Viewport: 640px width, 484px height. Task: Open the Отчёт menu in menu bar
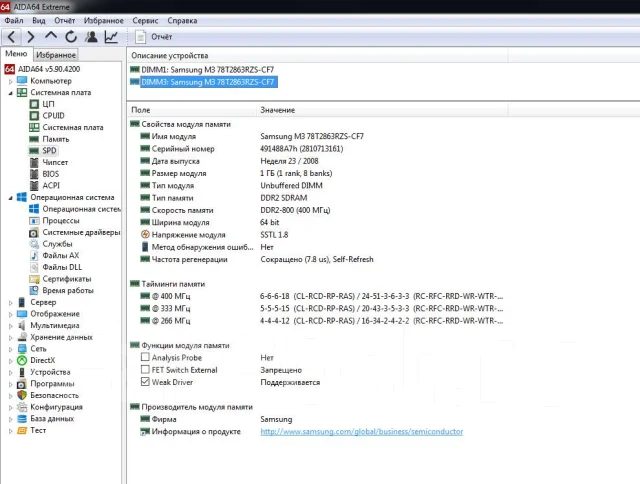64,20
